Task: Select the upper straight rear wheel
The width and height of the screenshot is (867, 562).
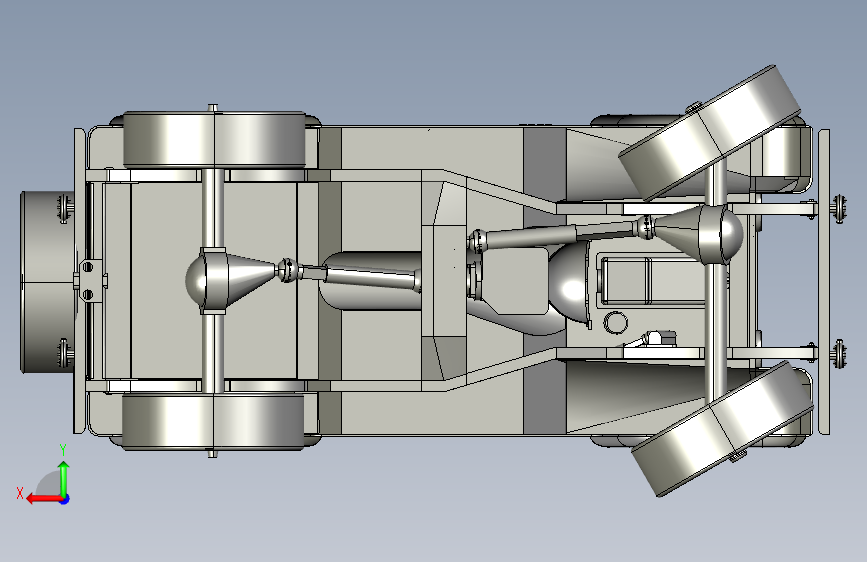Action: [x=214, y=140]
